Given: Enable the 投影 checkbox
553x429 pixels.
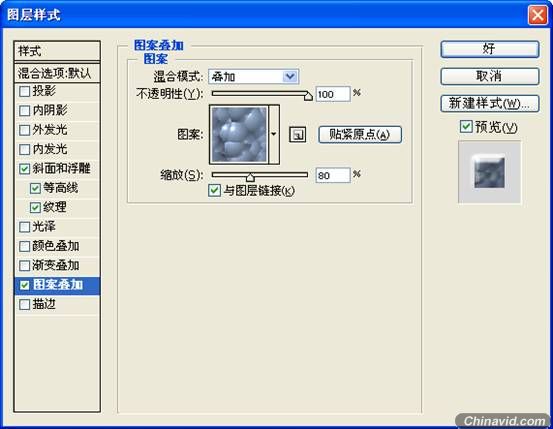Looking at the screenshot, I should [x=24, y=91].
